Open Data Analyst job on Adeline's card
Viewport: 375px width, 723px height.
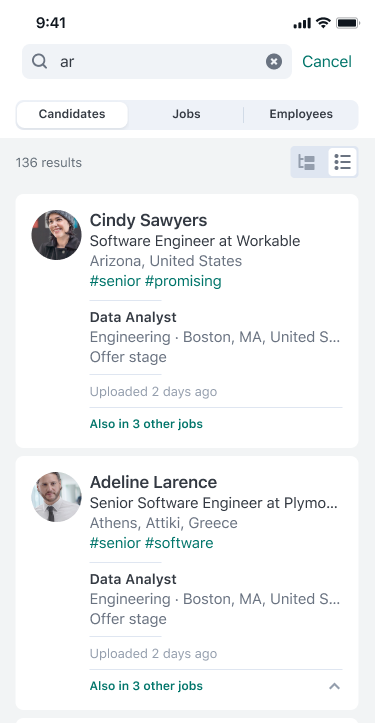tap(133, 579)
